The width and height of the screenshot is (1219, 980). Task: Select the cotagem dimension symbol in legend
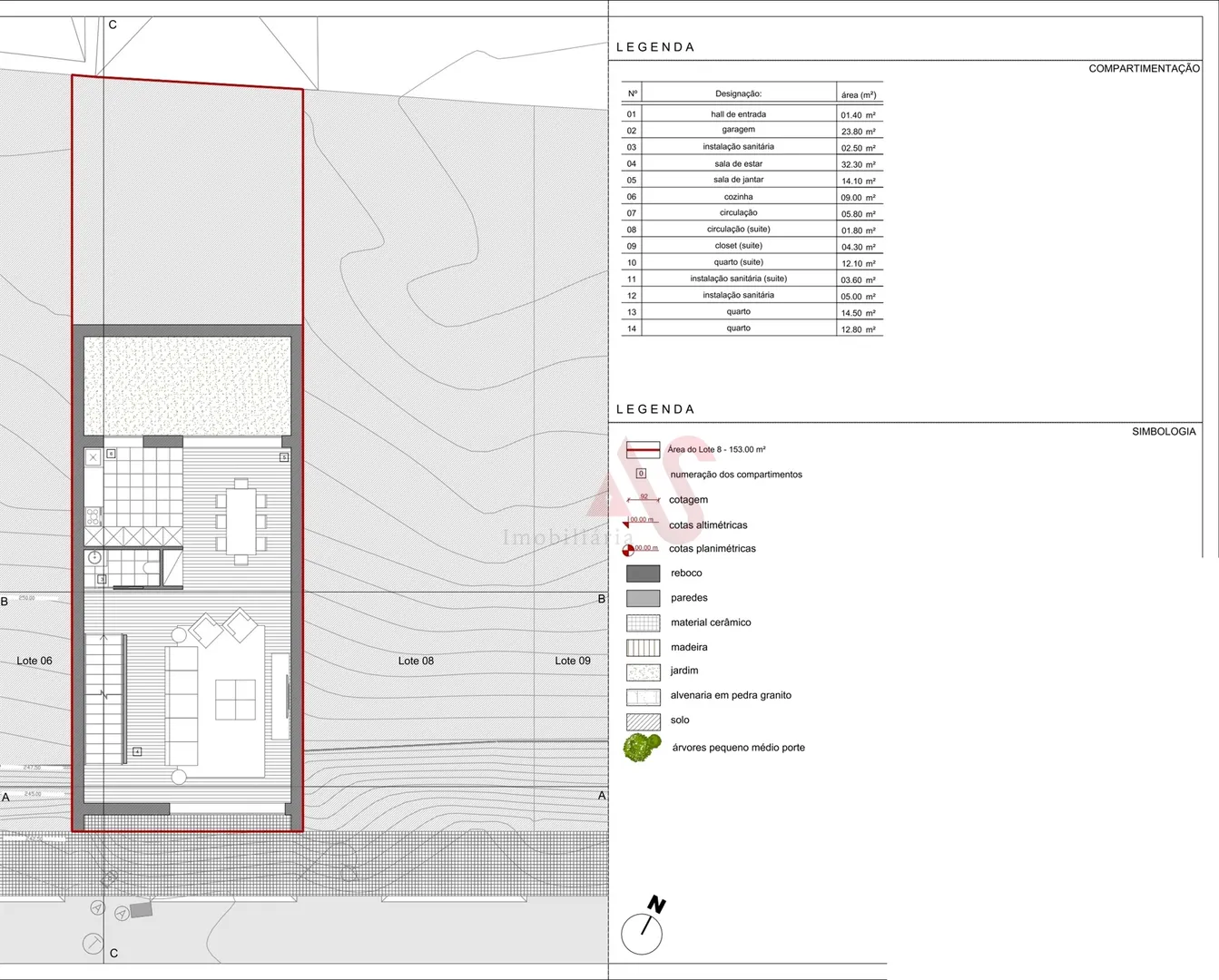pos(644,499)
